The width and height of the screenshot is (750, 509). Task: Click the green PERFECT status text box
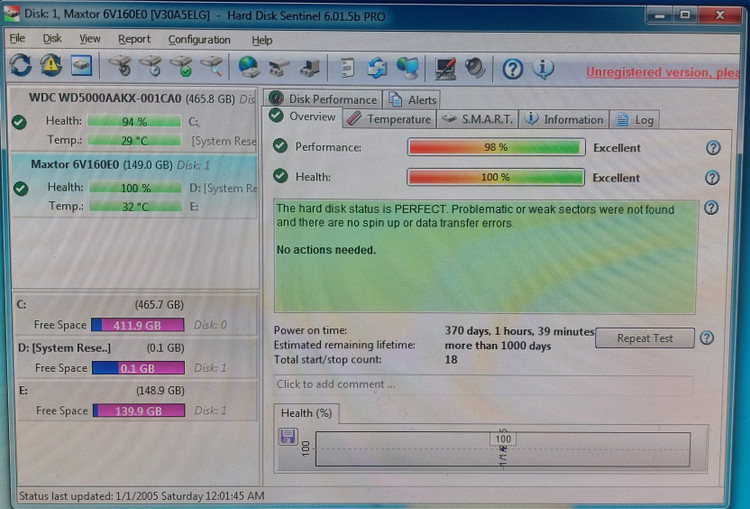point(485,257)
